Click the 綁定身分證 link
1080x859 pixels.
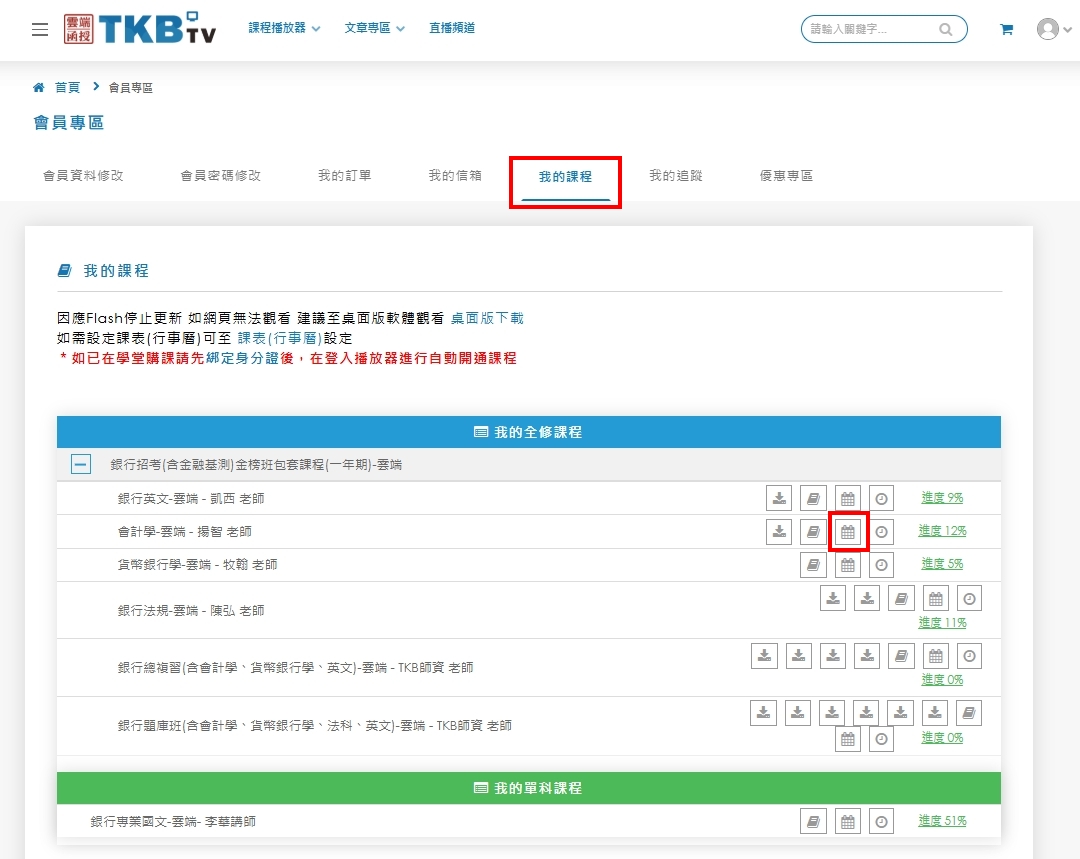click(249, 358)
